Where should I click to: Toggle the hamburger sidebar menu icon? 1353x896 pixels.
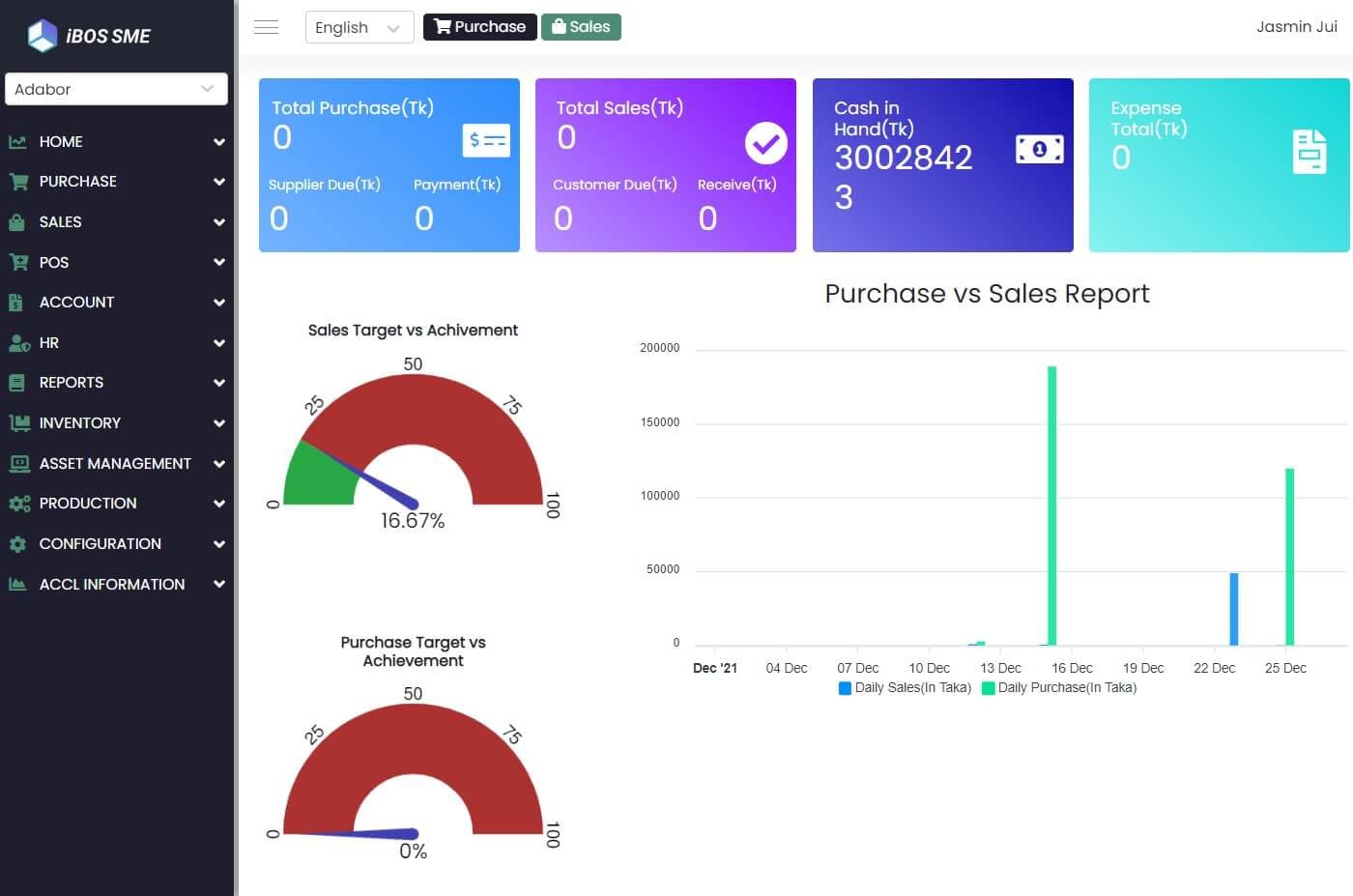(266, 27)
